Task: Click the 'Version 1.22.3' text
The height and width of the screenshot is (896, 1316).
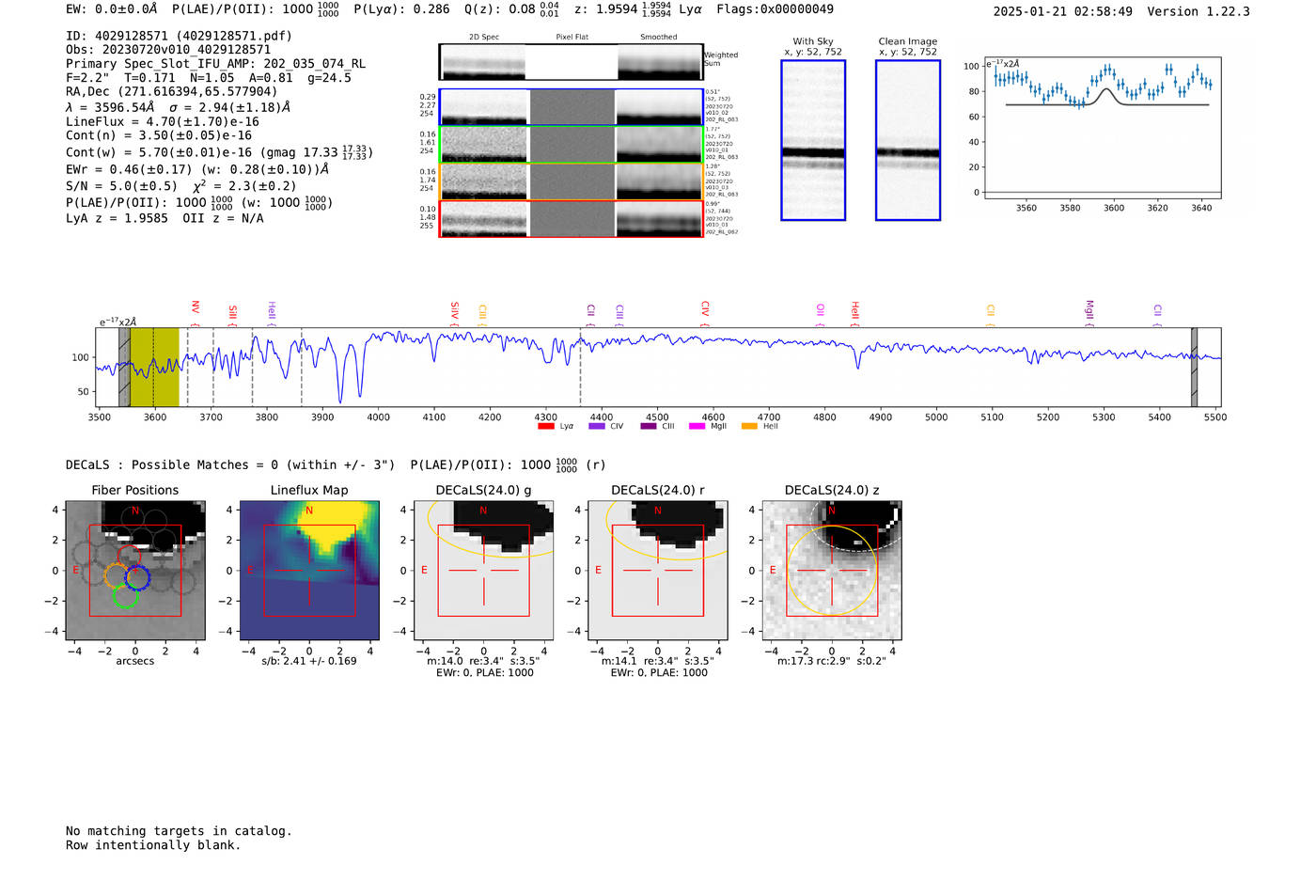Action: (1198, 12)
